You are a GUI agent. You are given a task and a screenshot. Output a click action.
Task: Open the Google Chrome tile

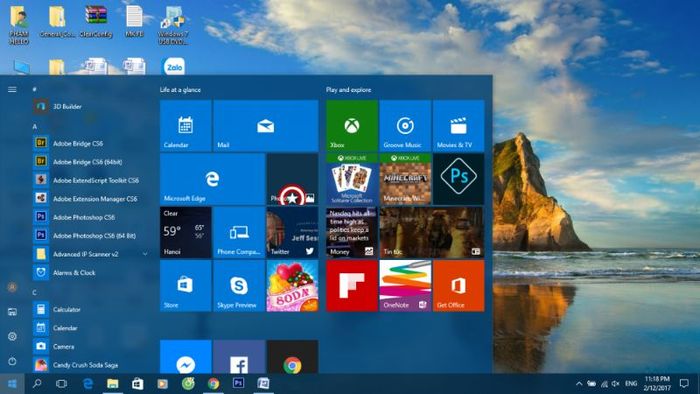(292, 357)
